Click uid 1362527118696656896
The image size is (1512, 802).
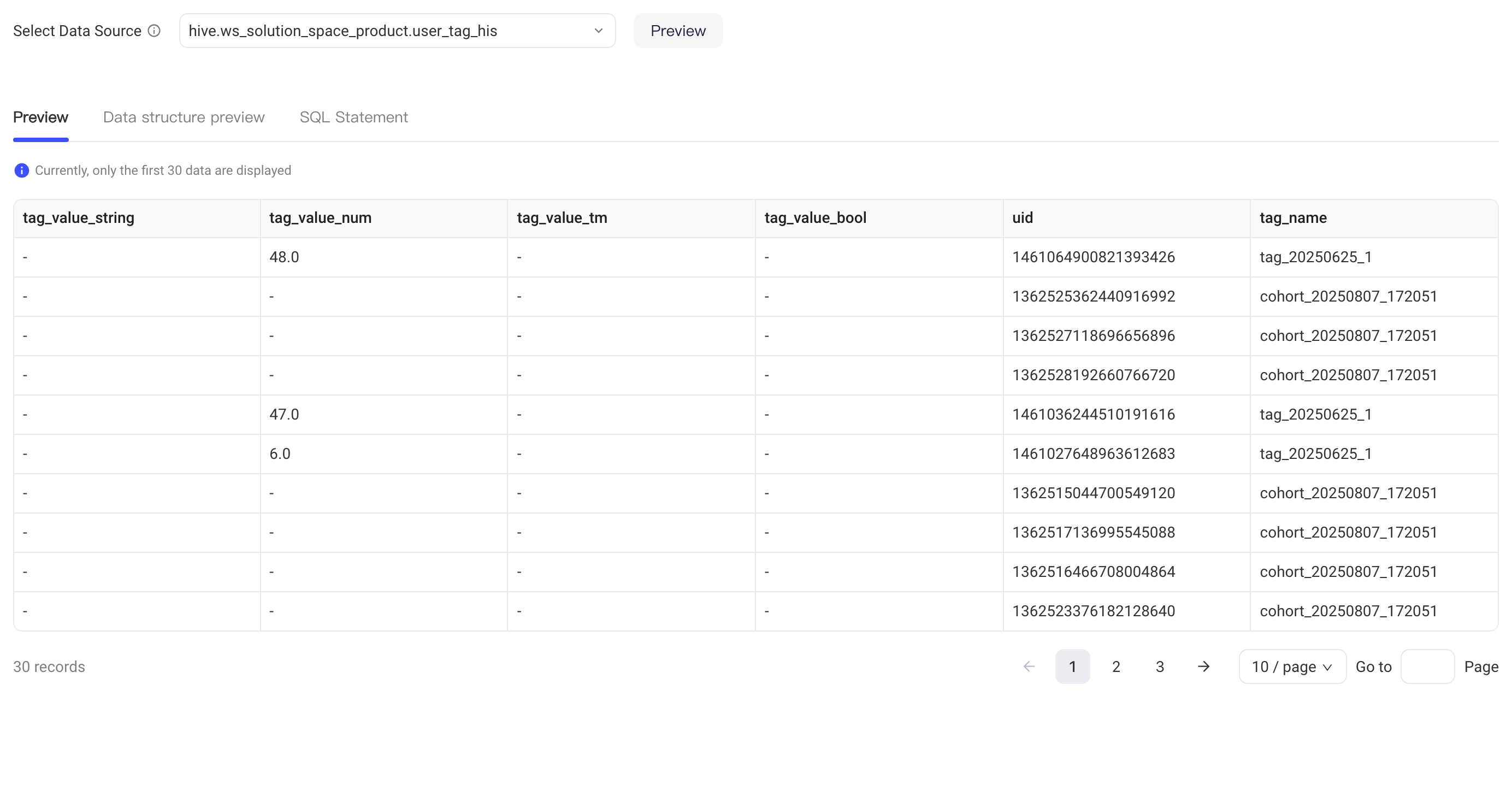[1094, 336]
